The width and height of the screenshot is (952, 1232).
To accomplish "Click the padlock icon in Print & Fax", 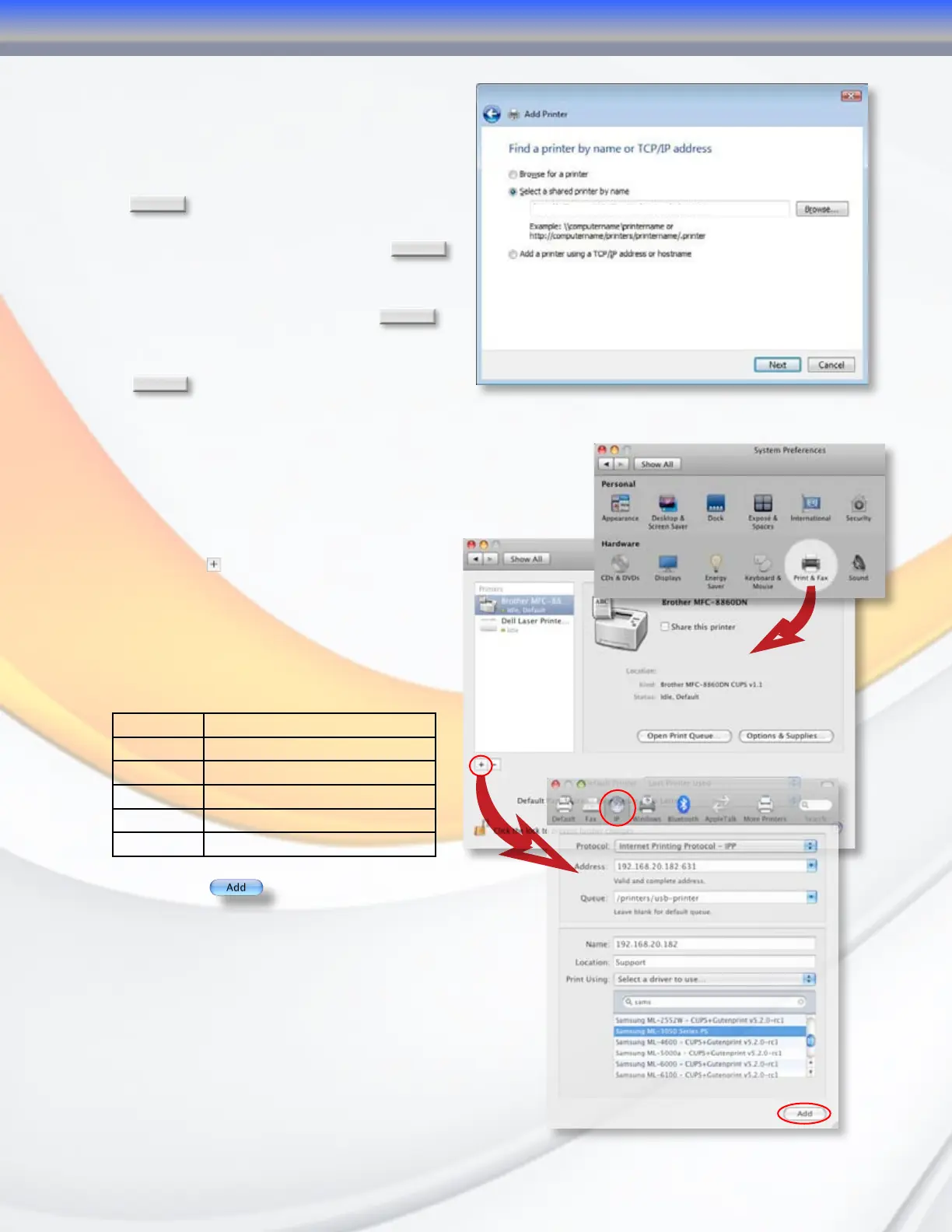I will [x=480, y=829].
